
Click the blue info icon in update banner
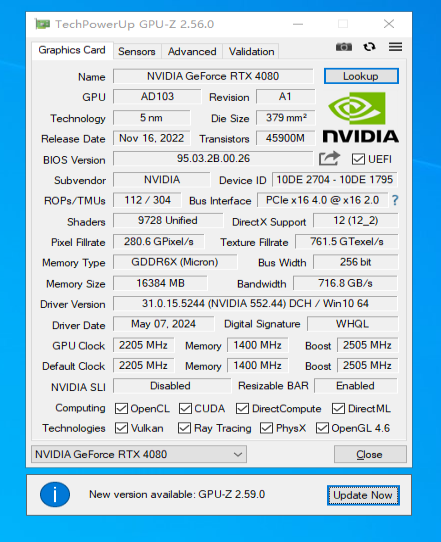55,494
